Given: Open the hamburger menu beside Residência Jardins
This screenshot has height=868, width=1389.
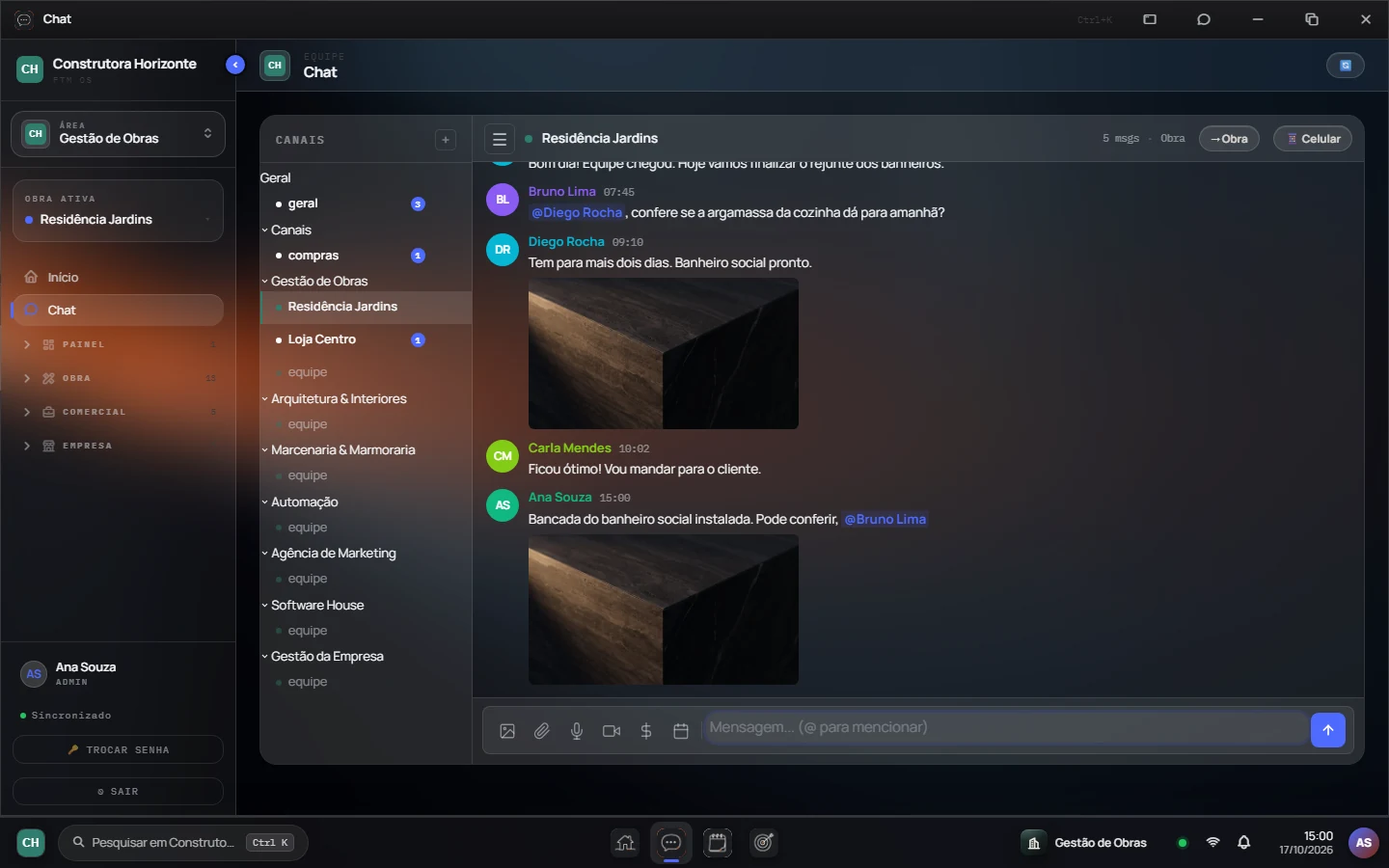Looking at the screenshot, I should (x=500, y=139).
